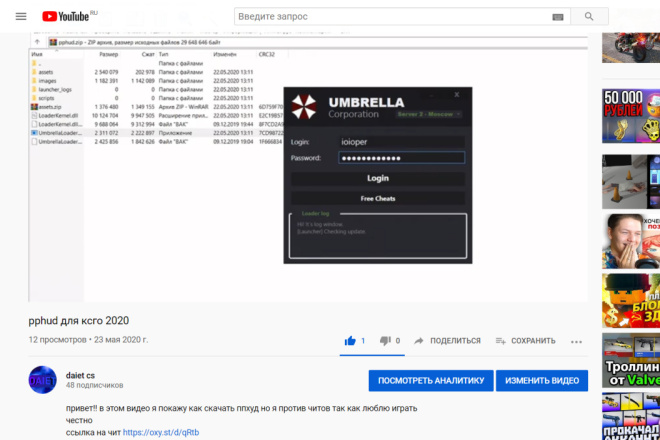Screen dimensions: 660x440
Task: Click the up-arrow in archive window
Action: point(37,42)
